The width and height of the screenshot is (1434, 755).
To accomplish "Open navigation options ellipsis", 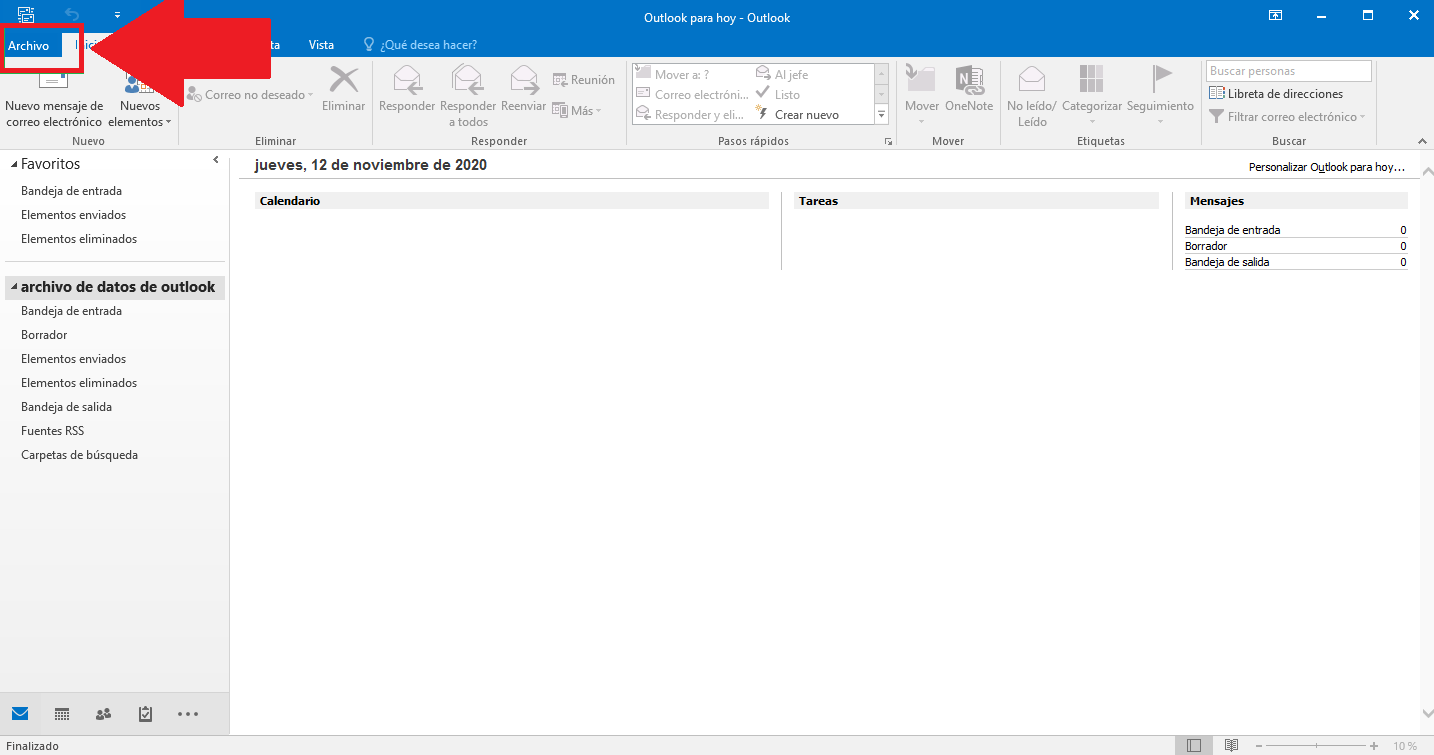I will tap(187, 714).
